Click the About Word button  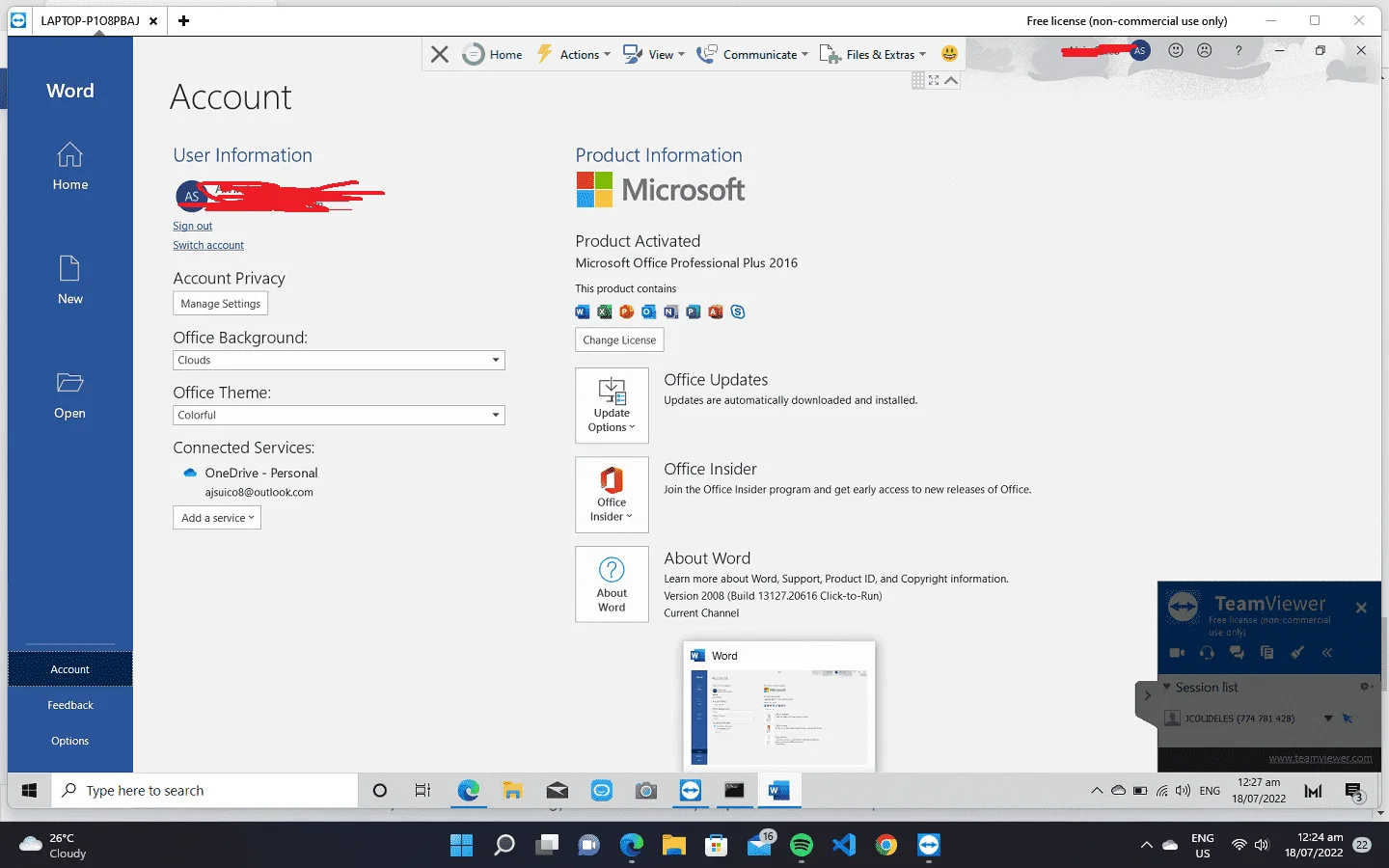coord(612,584)
